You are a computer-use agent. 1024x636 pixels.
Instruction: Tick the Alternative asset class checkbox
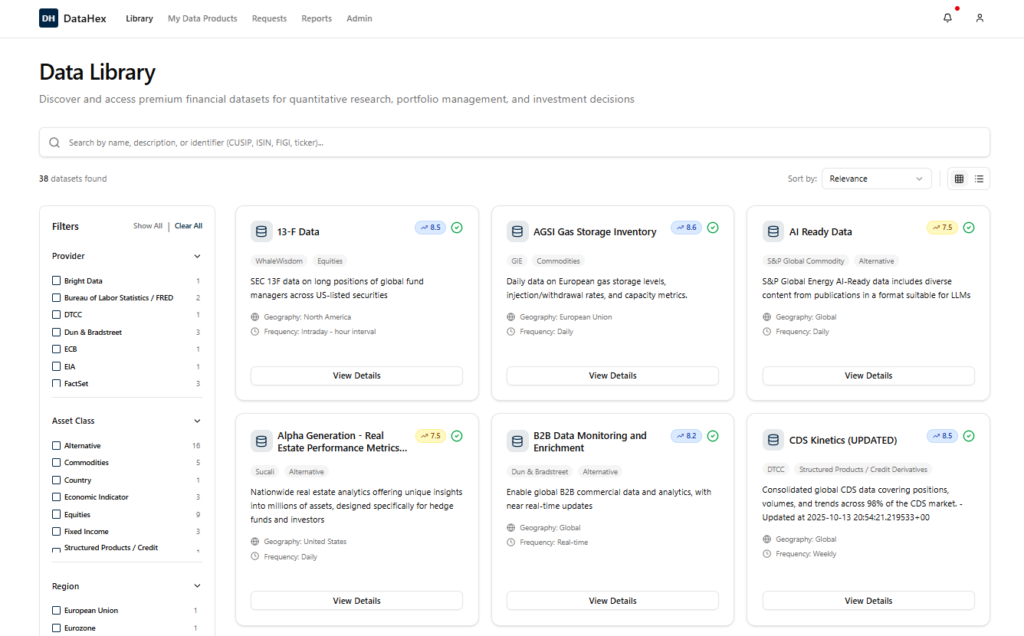pos(56,445)
